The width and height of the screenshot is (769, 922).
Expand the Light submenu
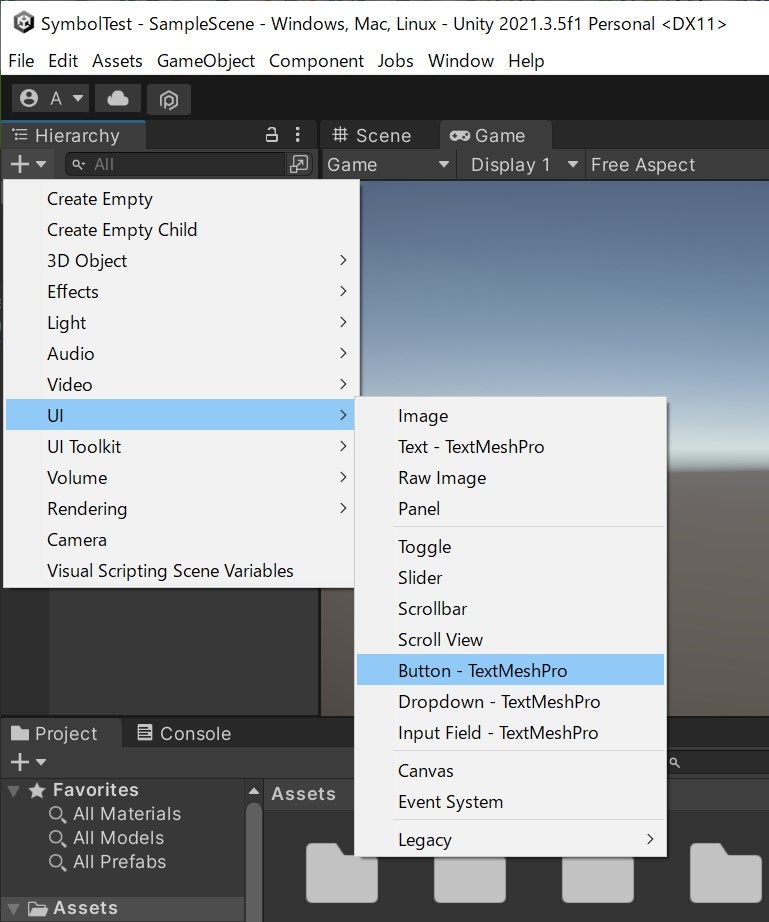pyautogui.click(x=180, y=322)
